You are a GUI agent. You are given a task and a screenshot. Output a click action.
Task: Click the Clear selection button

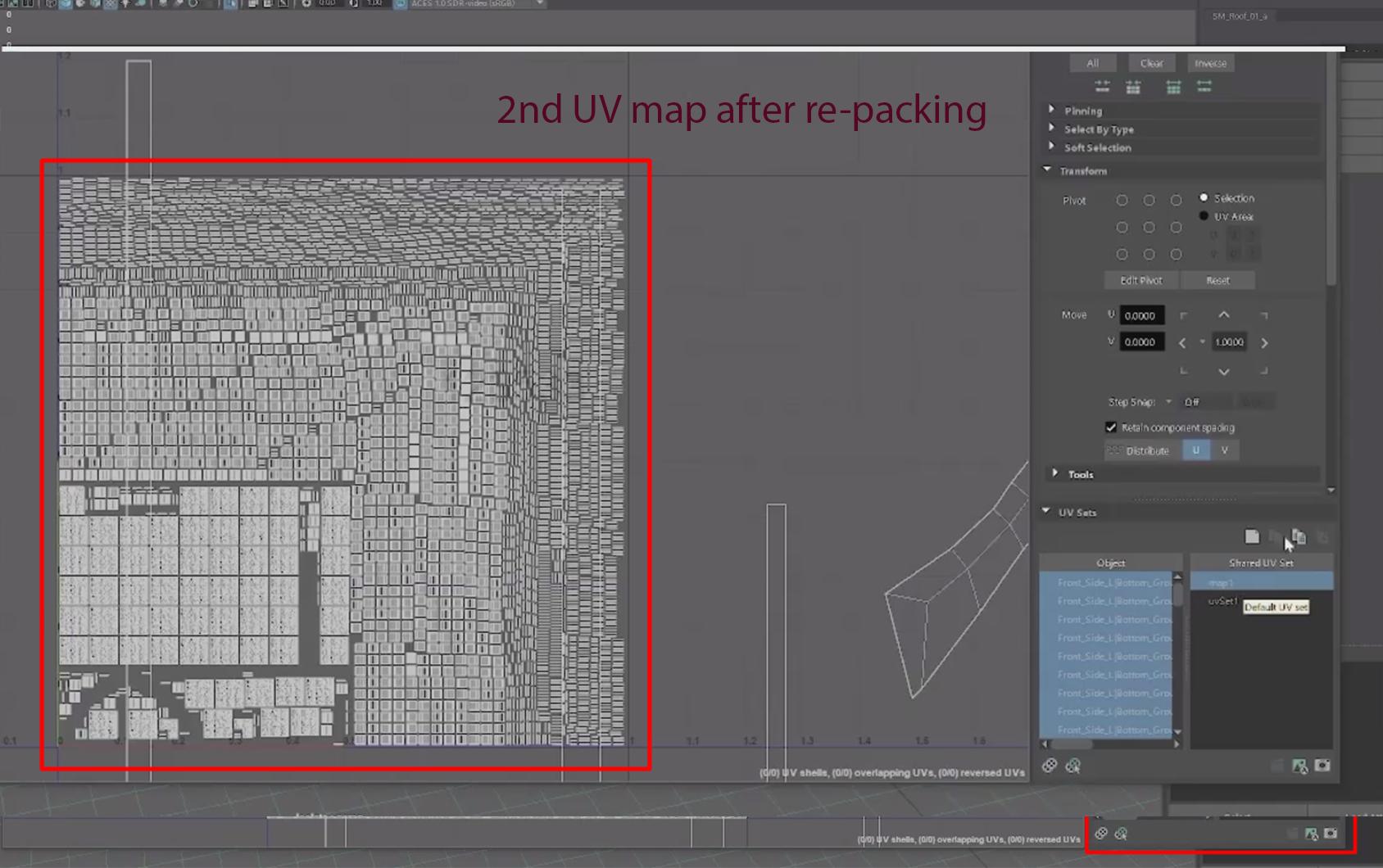point(1151,63)
